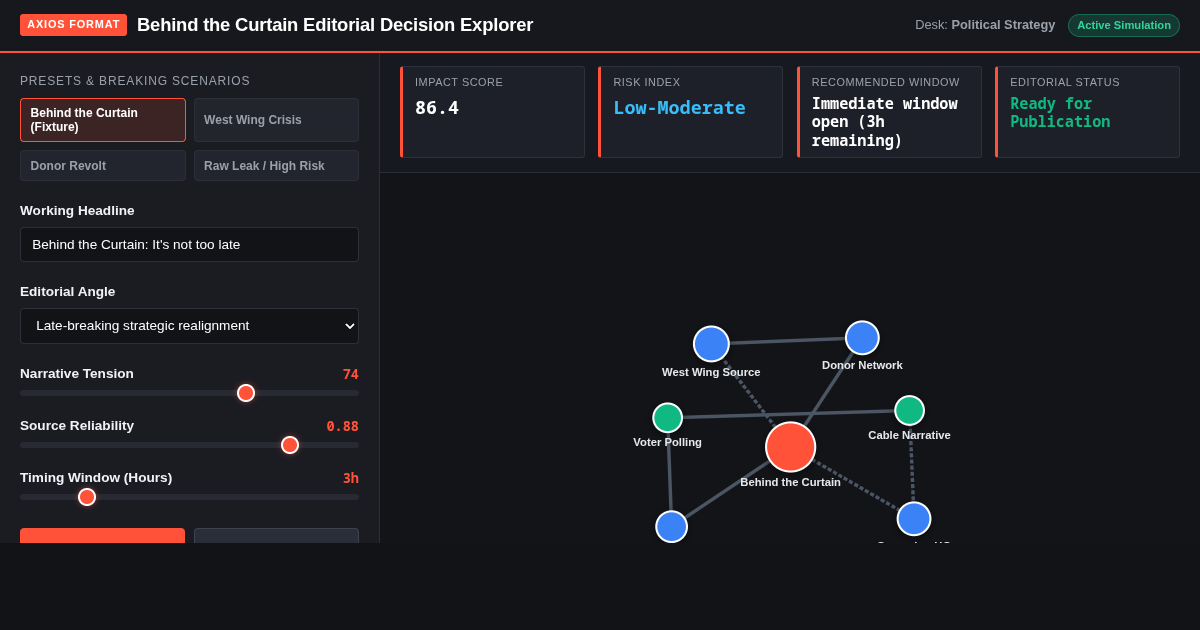Click the Ready for Publication status

pos(1060,113)
